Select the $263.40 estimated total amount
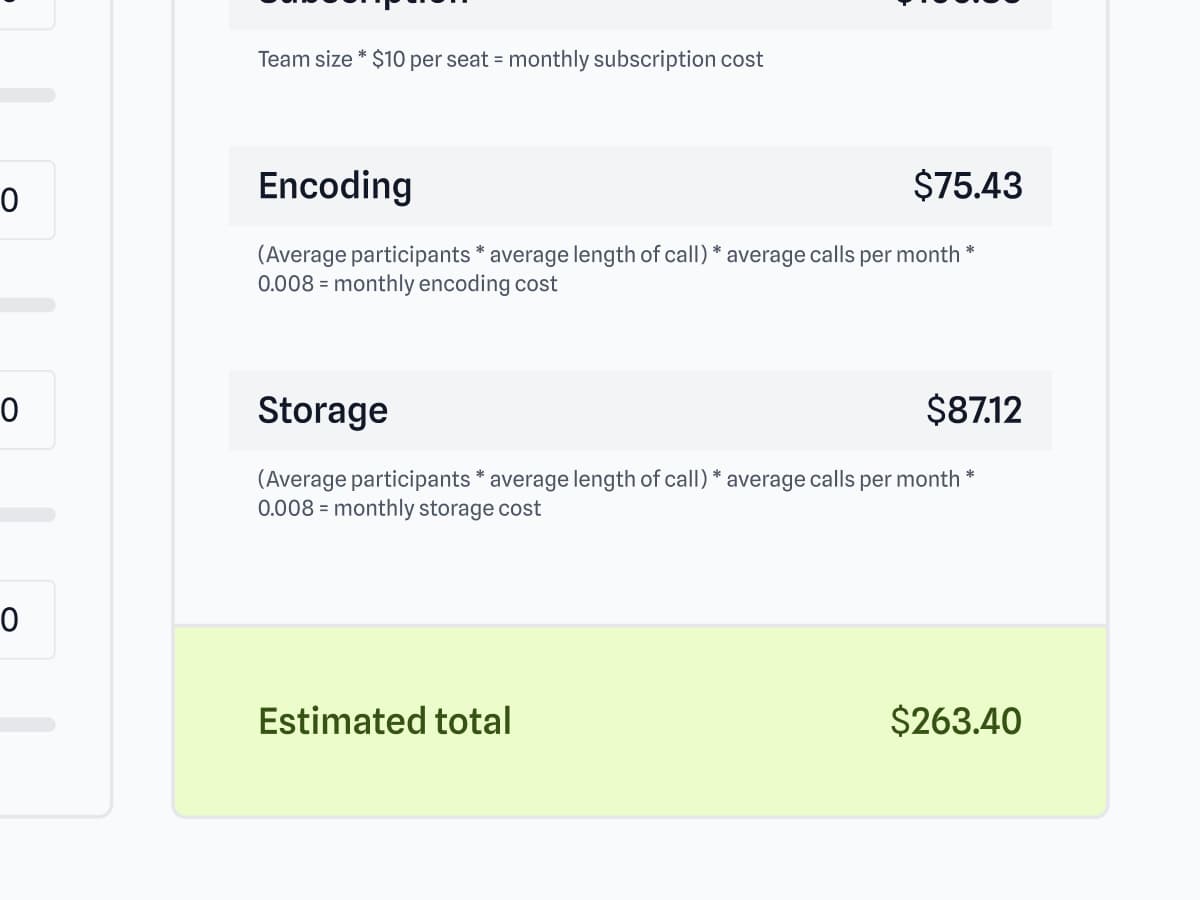This screenshot has width=1200, height=900. click(955, 721)
